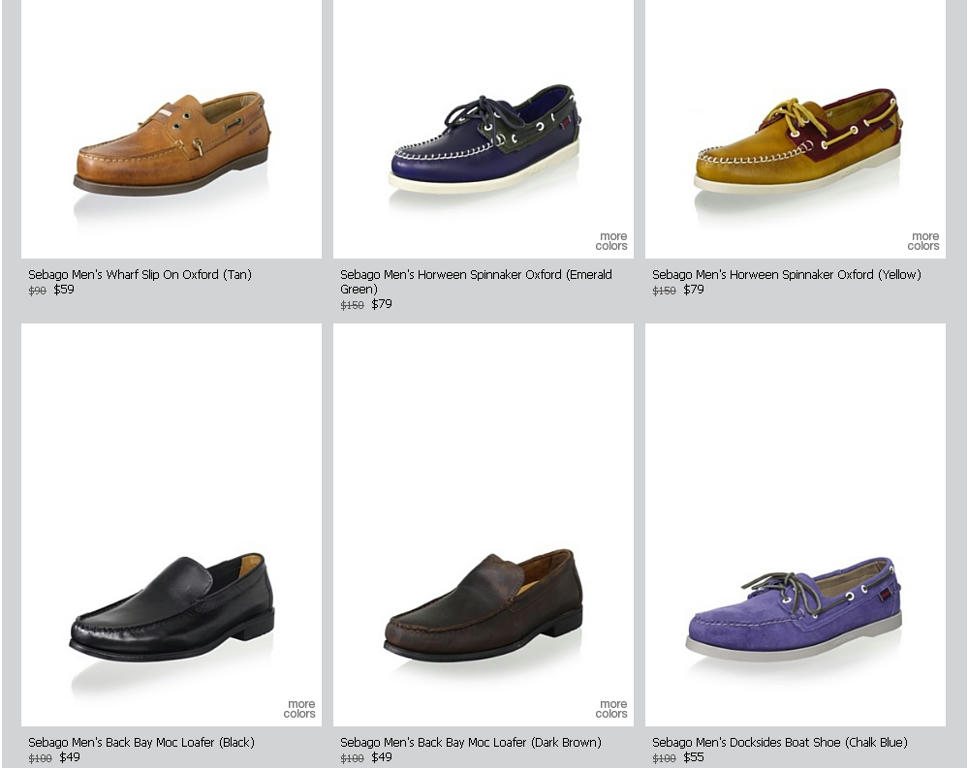Image resolution: width=968 pixels, height=768 pixels.
Task: Show more colors for black Moc Loafer
Action: coord(299,709)
